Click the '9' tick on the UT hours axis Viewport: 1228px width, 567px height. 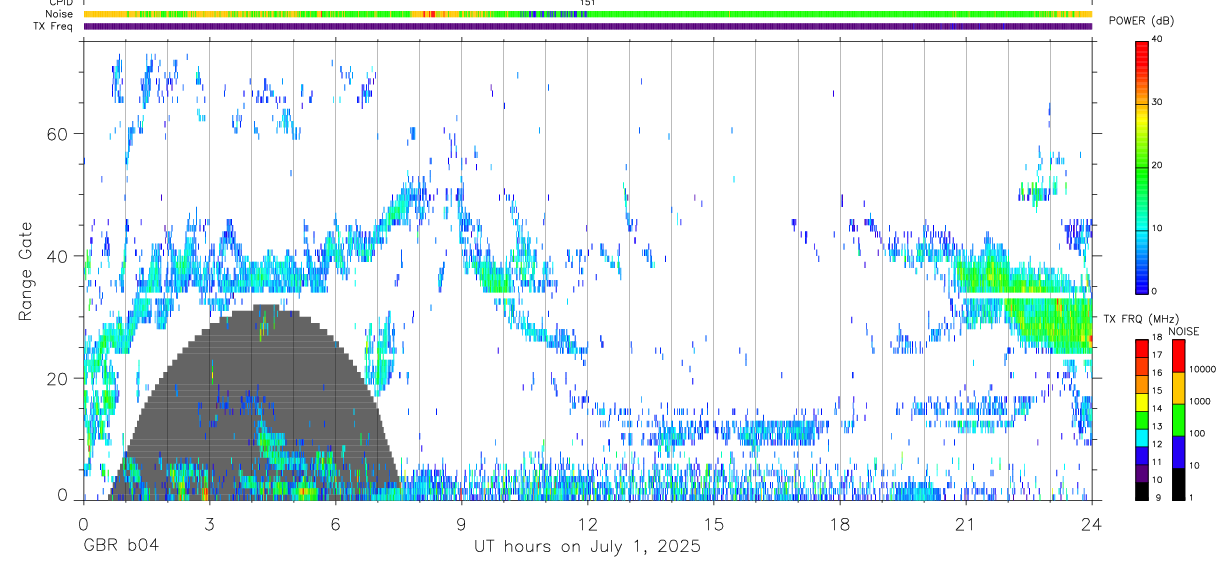click(461, 523)
